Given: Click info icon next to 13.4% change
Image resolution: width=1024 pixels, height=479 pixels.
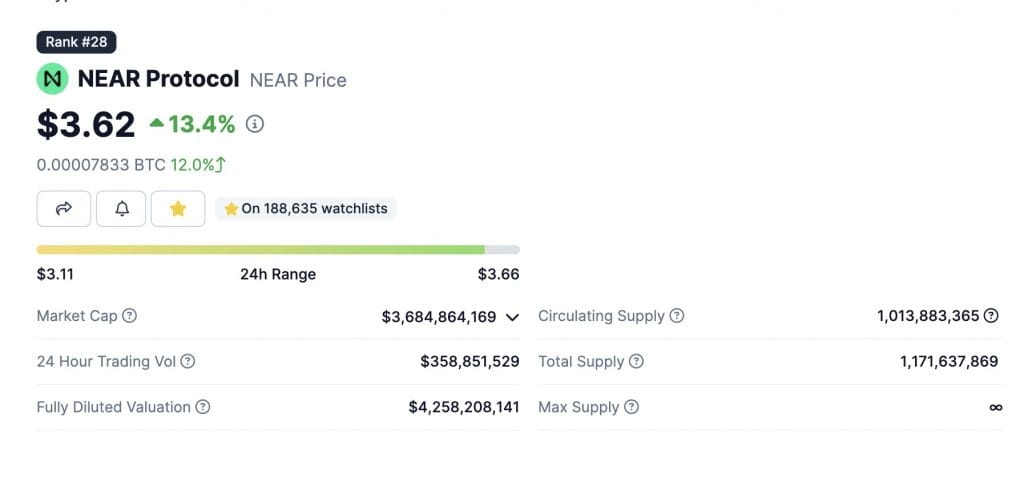Looking at the screenshot, I should coord(255,124).
